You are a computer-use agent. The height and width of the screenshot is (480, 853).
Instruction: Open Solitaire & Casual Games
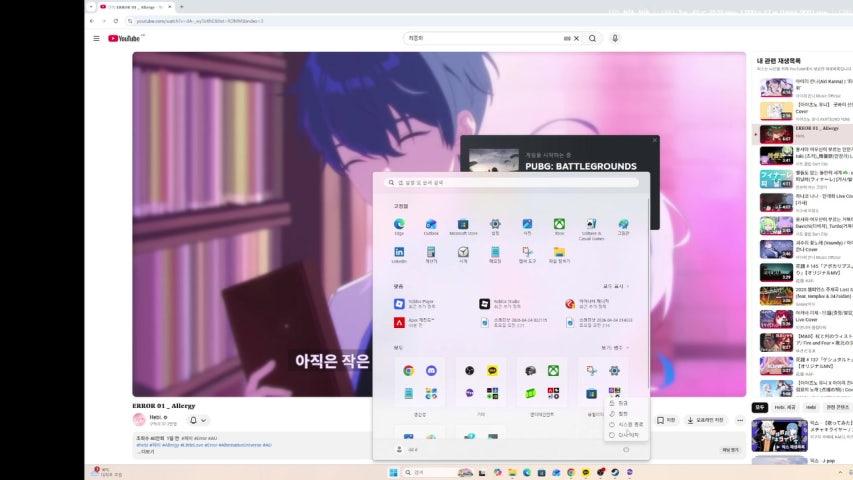click(591, 225)
